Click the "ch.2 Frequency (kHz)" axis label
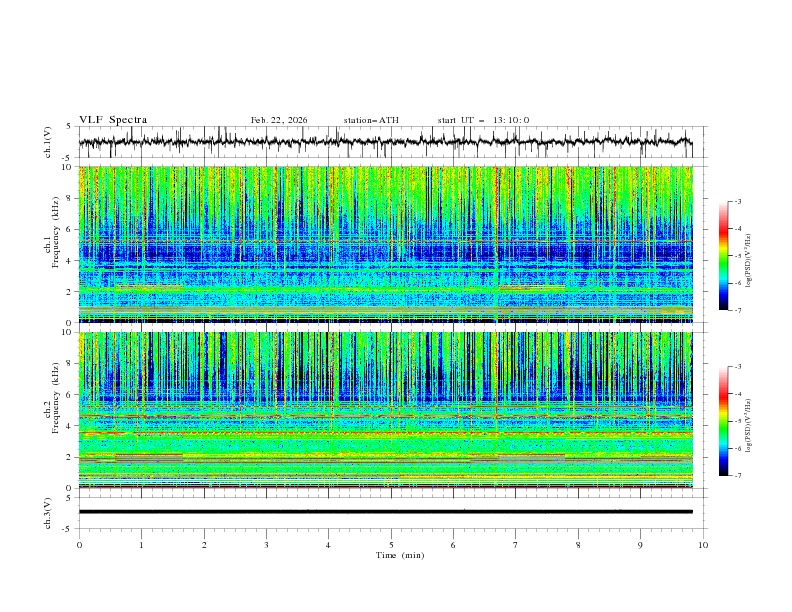This screenshot has width=792, height=612. click(52, 398)
